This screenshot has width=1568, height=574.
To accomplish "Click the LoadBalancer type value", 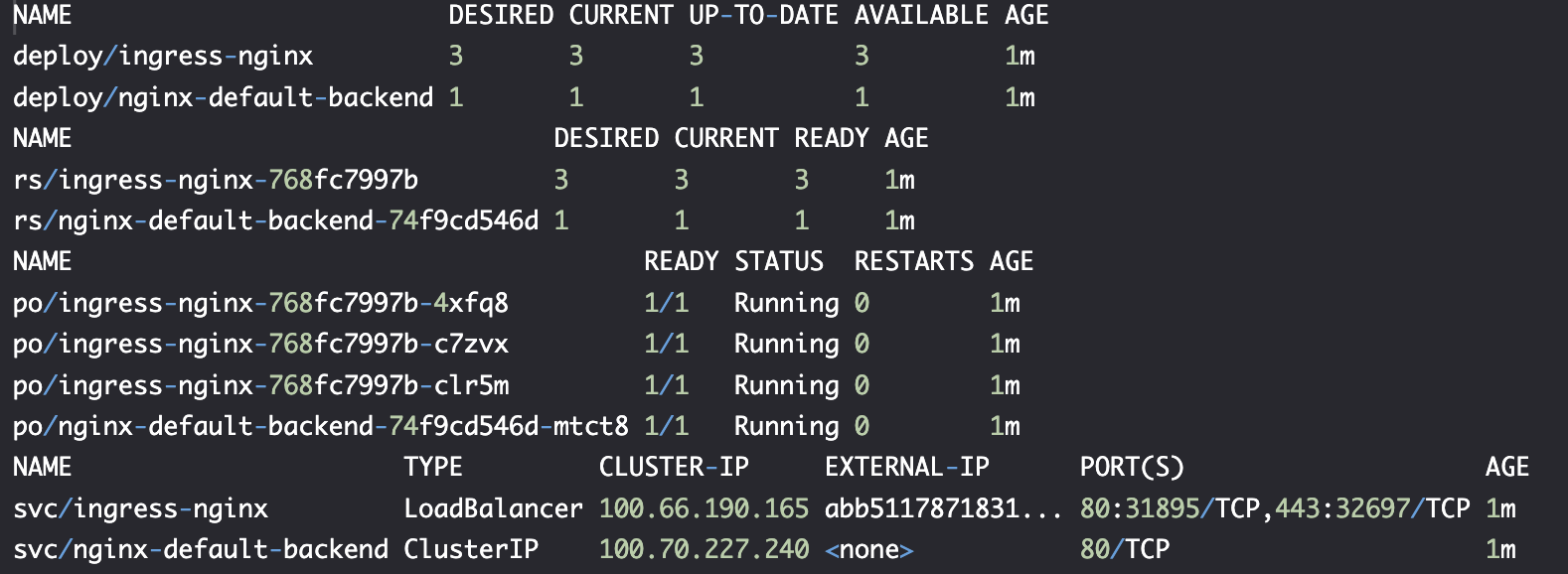I will pyautogui.click(x=493, y=508).
